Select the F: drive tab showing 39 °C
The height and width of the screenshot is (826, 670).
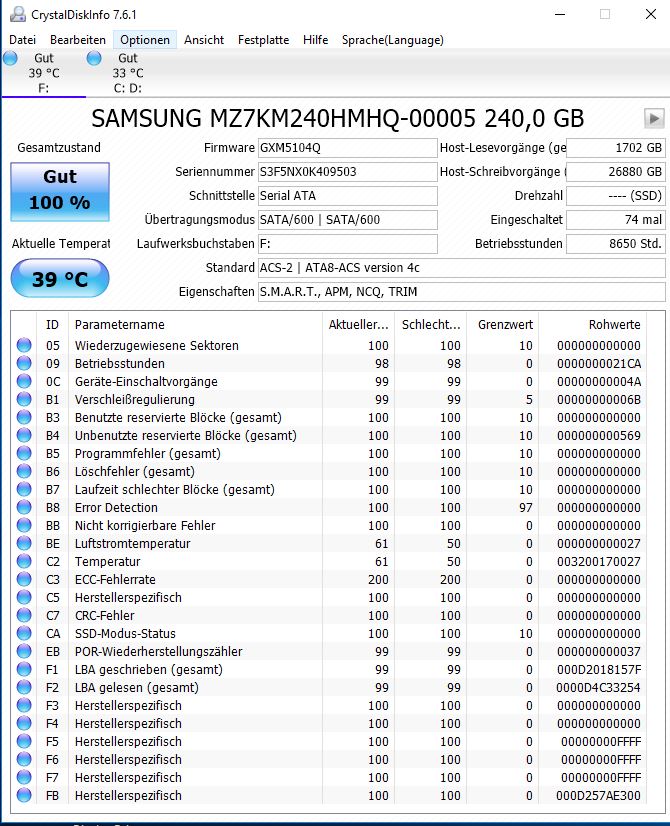pos(43,73)
